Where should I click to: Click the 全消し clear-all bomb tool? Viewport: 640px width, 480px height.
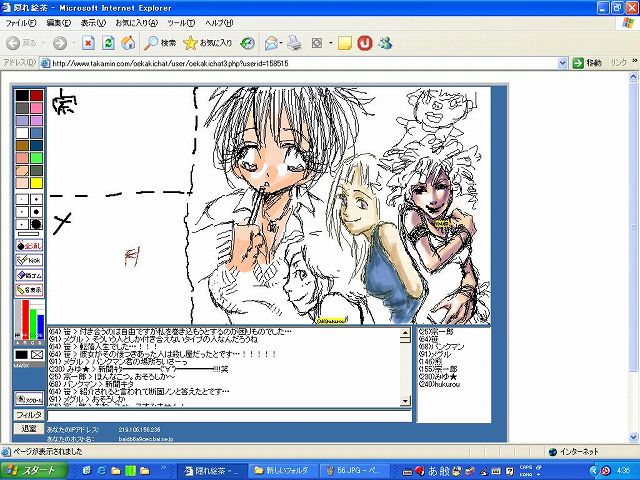point(29,246)
